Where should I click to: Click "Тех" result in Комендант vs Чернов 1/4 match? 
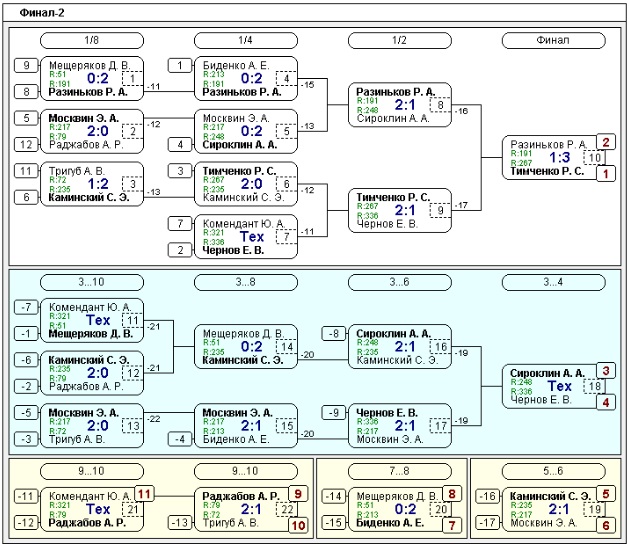pos(252,237)
